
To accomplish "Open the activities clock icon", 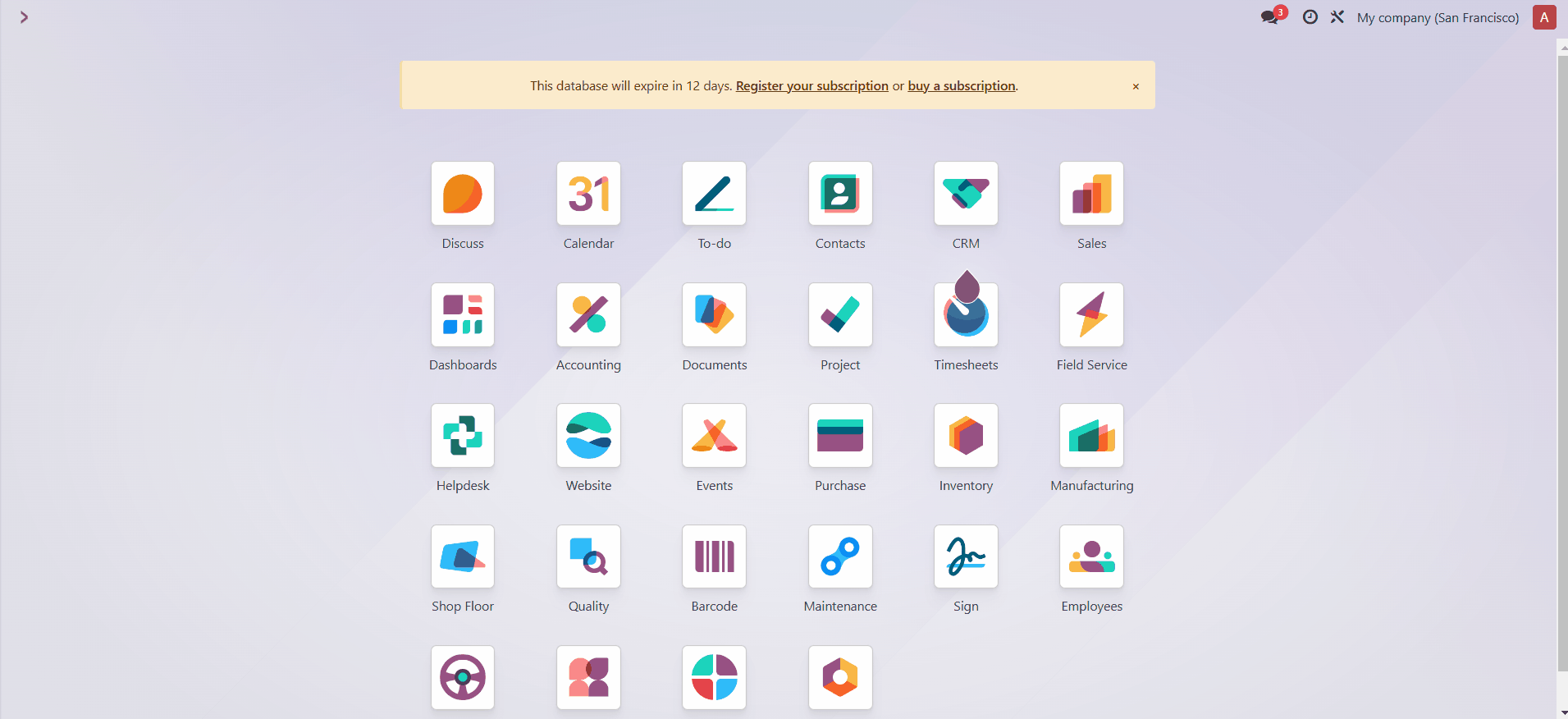I will coord(1310,17).
